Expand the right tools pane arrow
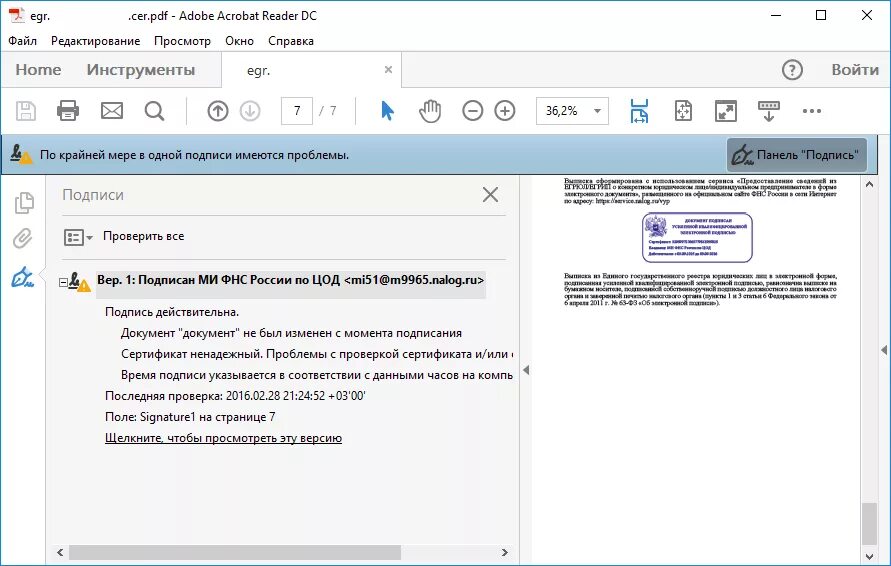The image size is (891, 566). pyautogui.click(x=884, y=350)
